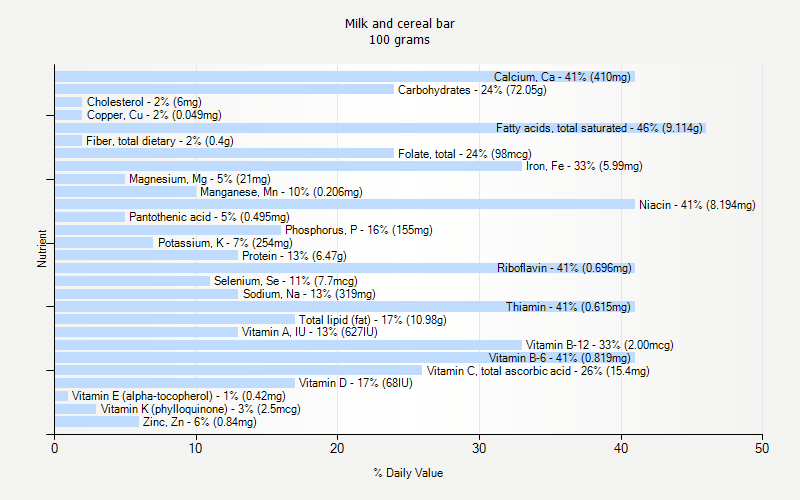Click the 'Protein - 13% (6.47g)' label
Screen dimensions: 800x500
point(294,256)
